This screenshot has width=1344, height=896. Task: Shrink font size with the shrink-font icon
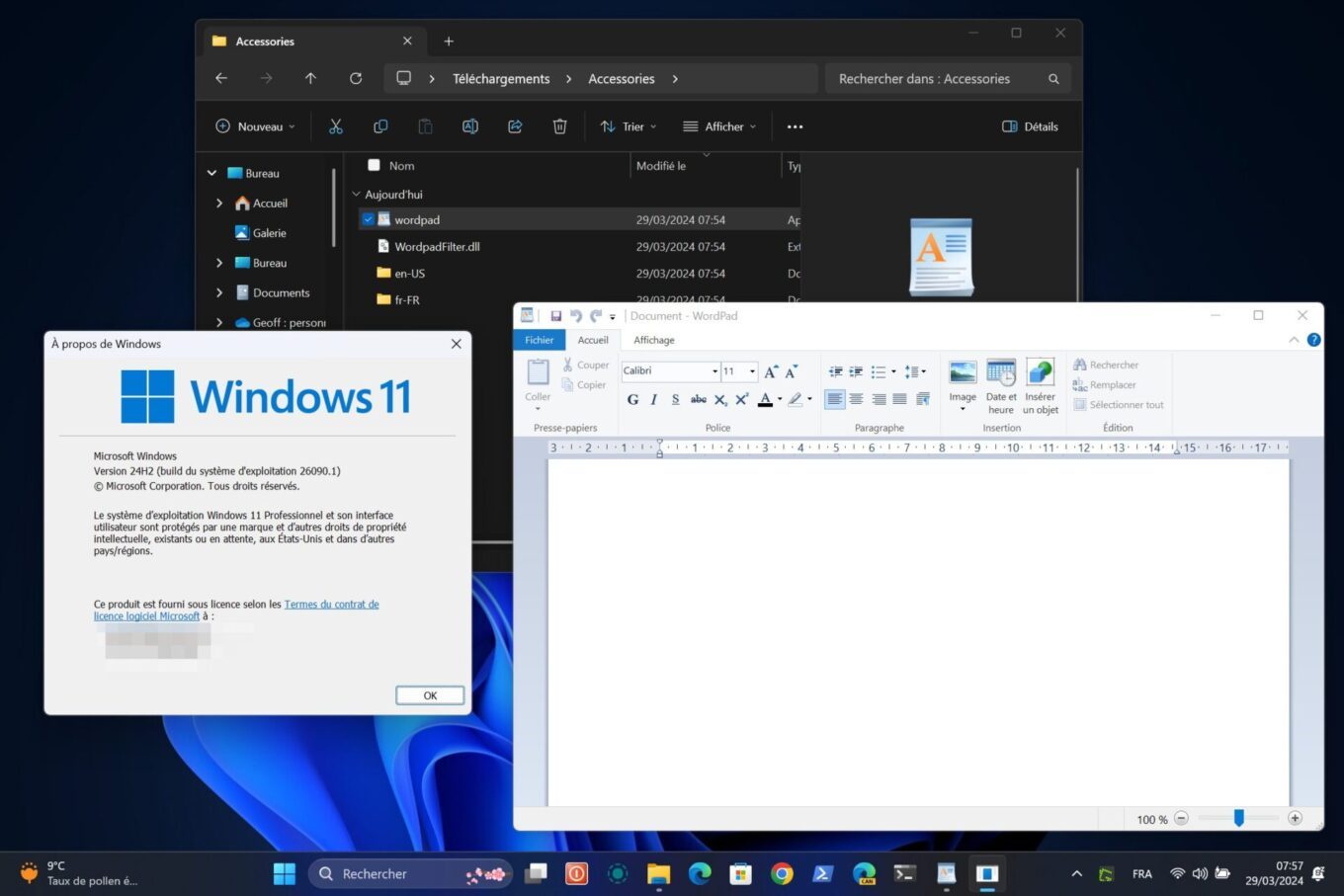791,371
